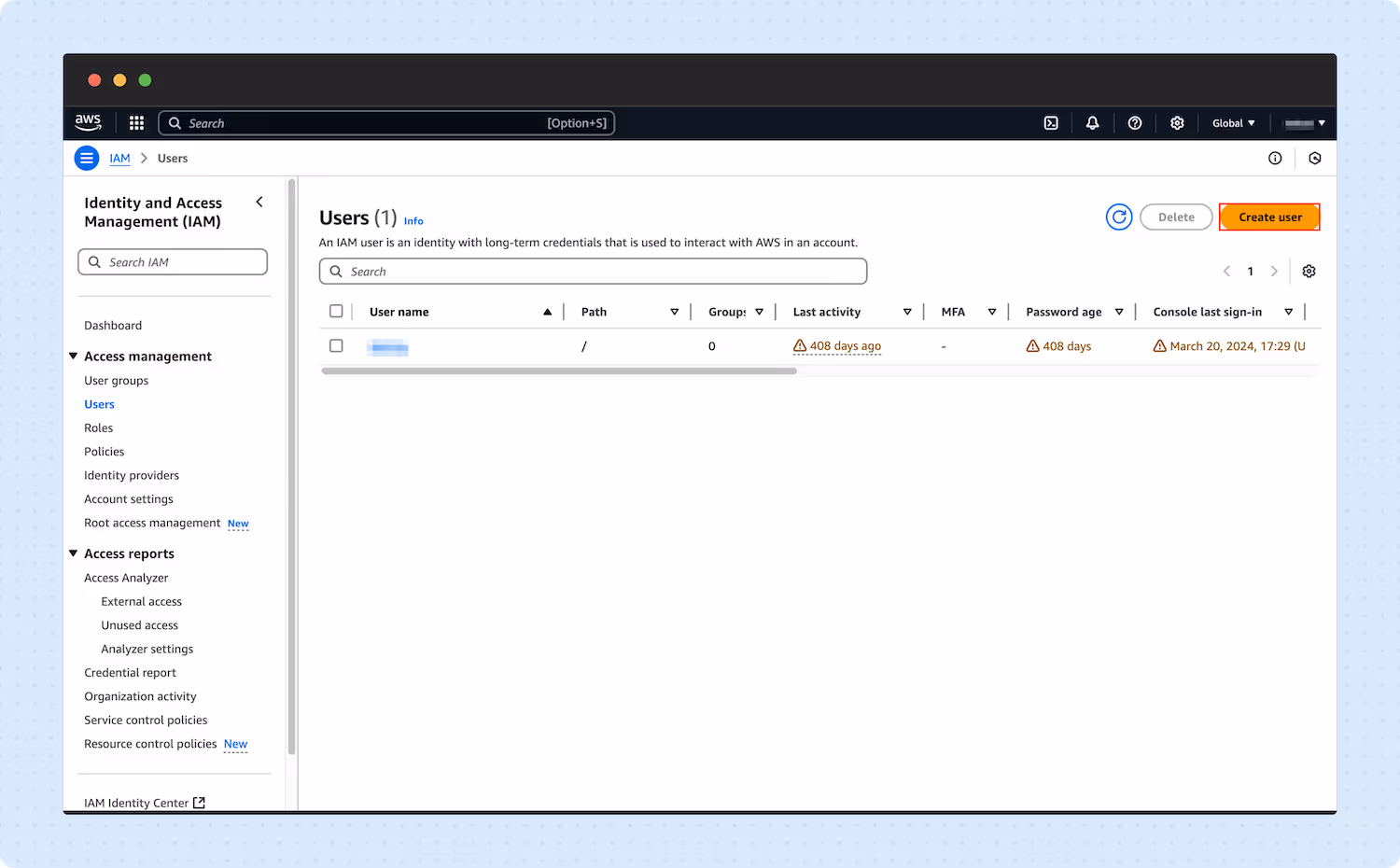
Task: Select Policies in the IAM sidebar
Action: [x=104, y=451]
